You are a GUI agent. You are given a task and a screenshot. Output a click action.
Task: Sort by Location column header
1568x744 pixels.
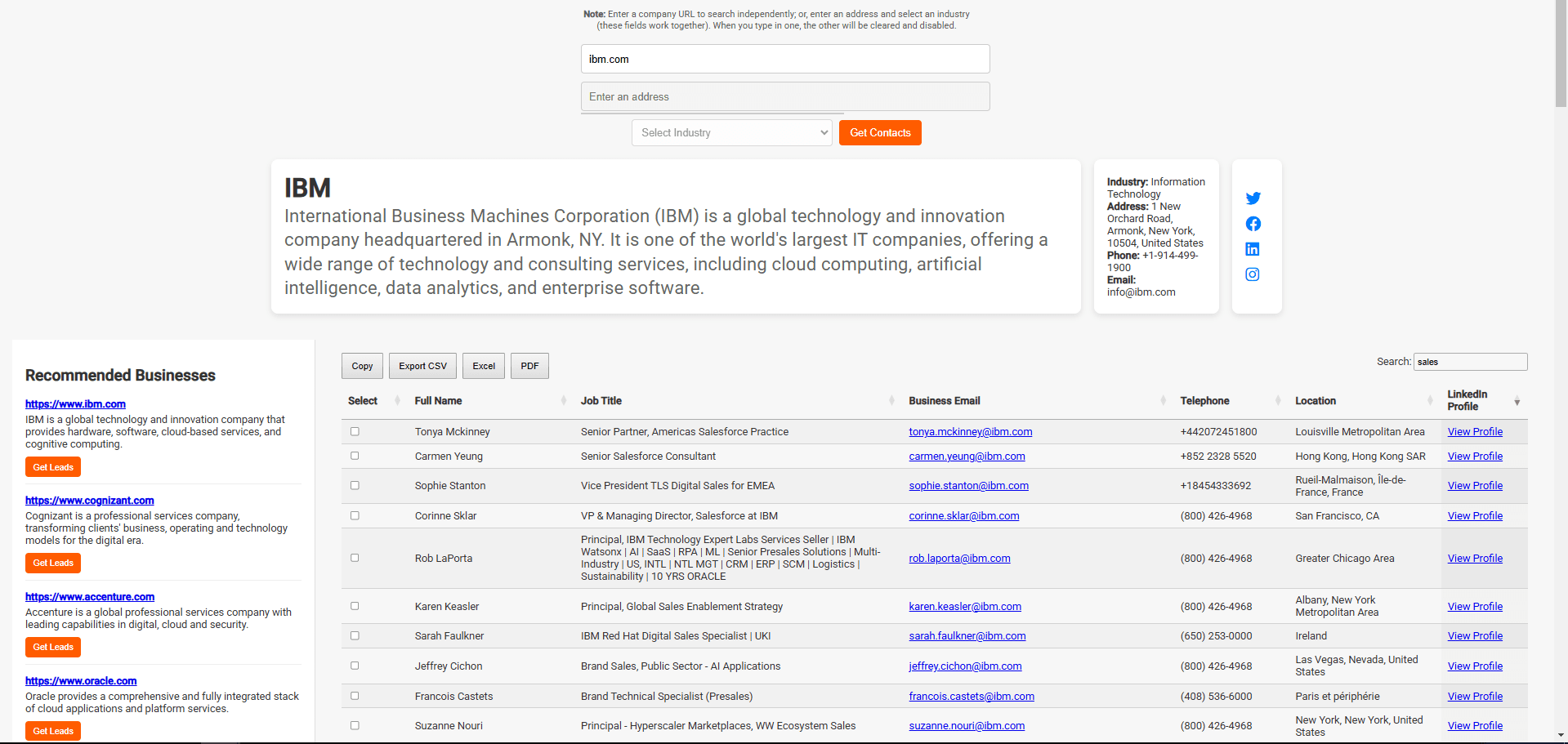[x=1365, y=401]
